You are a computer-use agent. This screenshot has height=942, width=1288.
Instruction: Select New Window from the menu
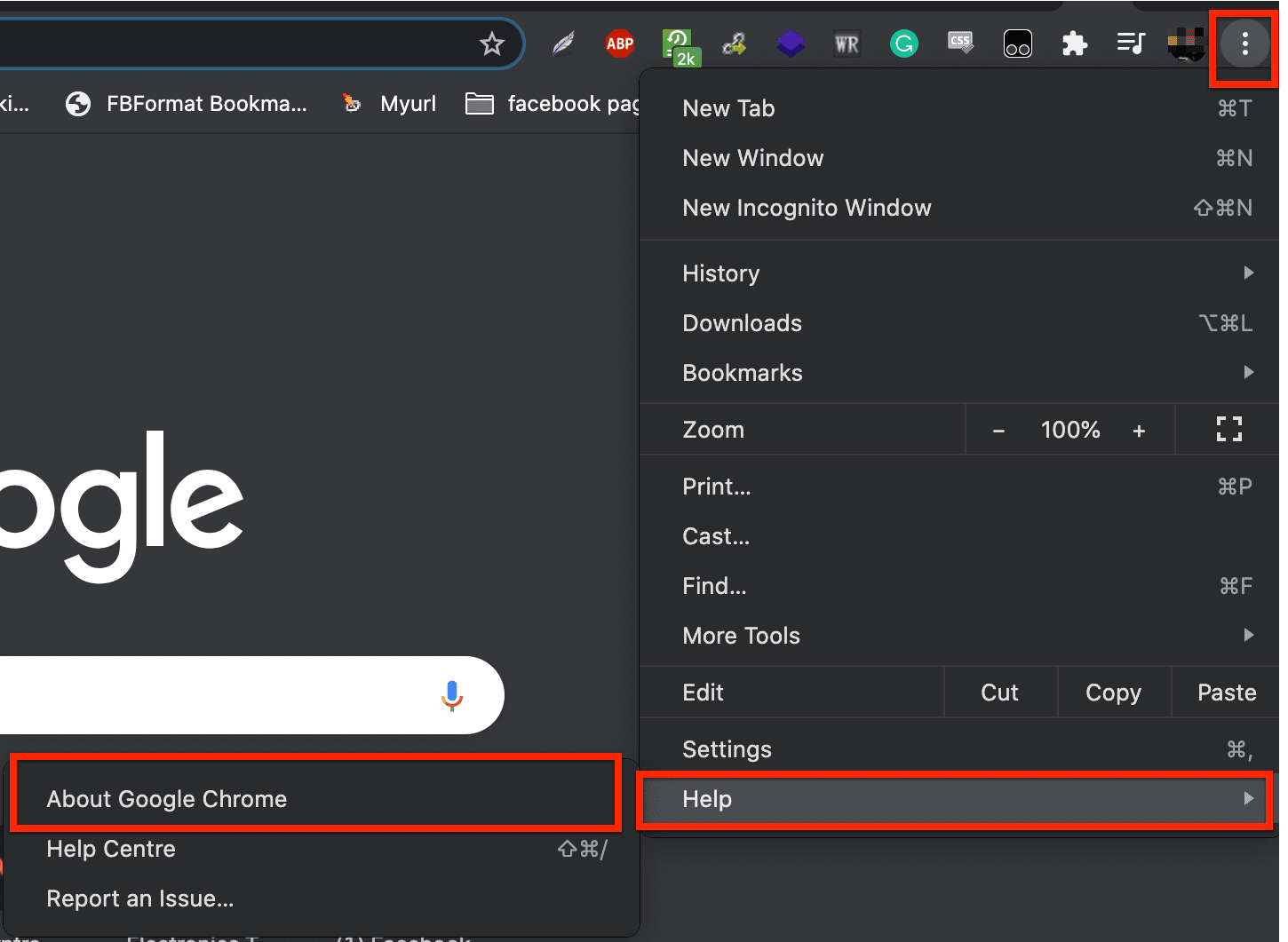958,158
